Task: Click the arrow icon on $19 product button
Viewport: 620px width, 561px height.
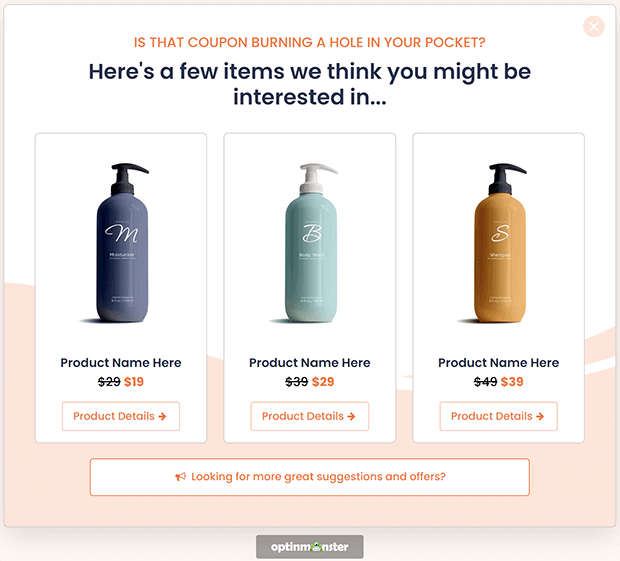Action: (162, 416)
